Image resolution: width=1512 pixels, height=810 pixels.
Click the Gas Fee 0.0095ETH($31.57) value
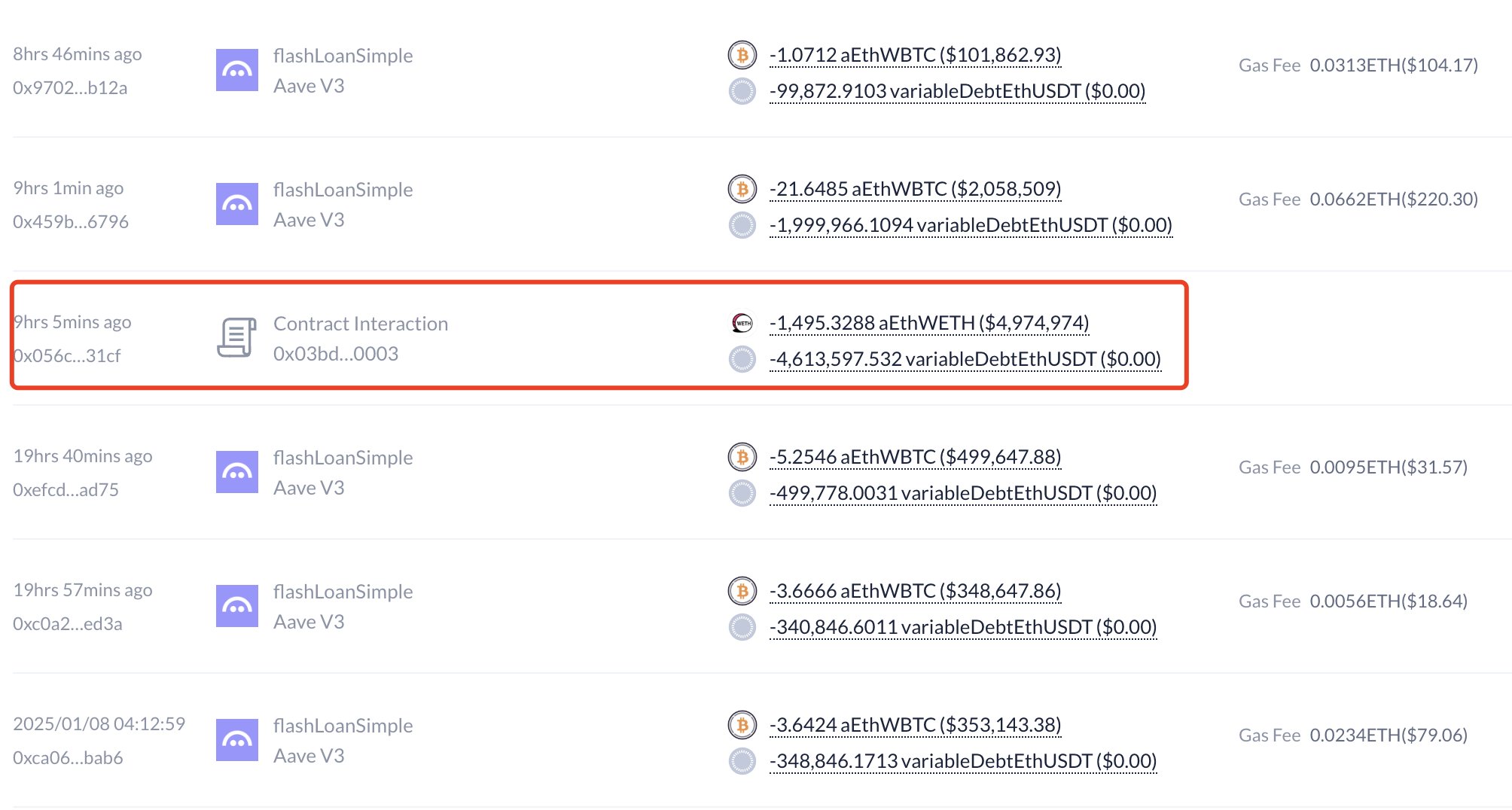point(1388,467)
